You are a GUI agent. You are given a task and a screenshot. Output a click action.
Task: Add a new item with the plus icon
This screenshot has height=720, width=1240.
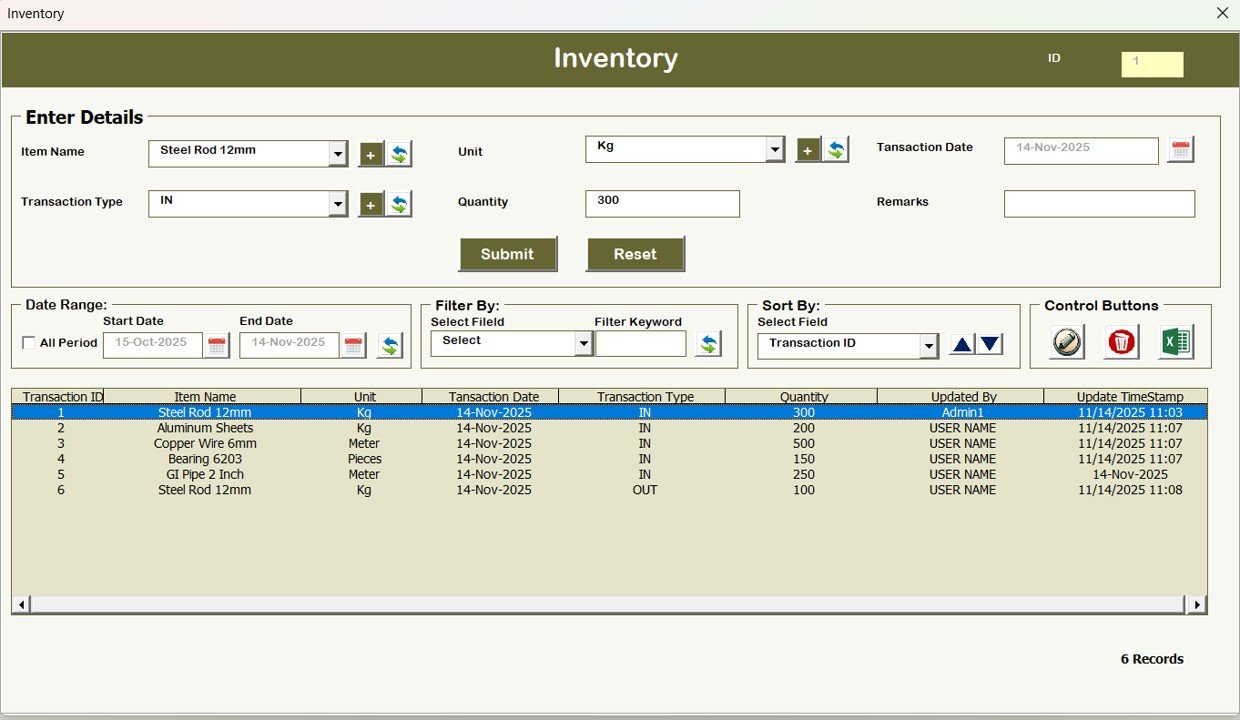pos(370,155)
